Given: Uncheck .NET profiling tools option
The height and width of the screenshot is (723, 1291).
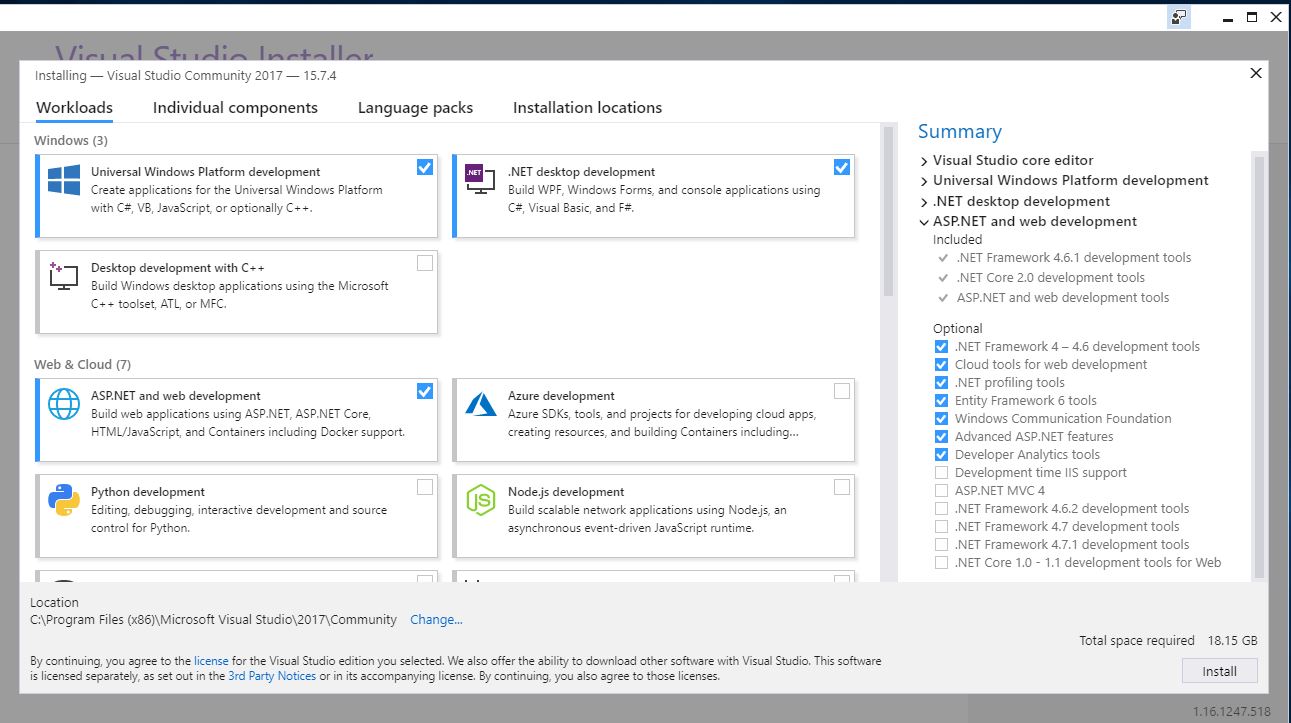Looking at the screenshot, I should pos(941,383).
